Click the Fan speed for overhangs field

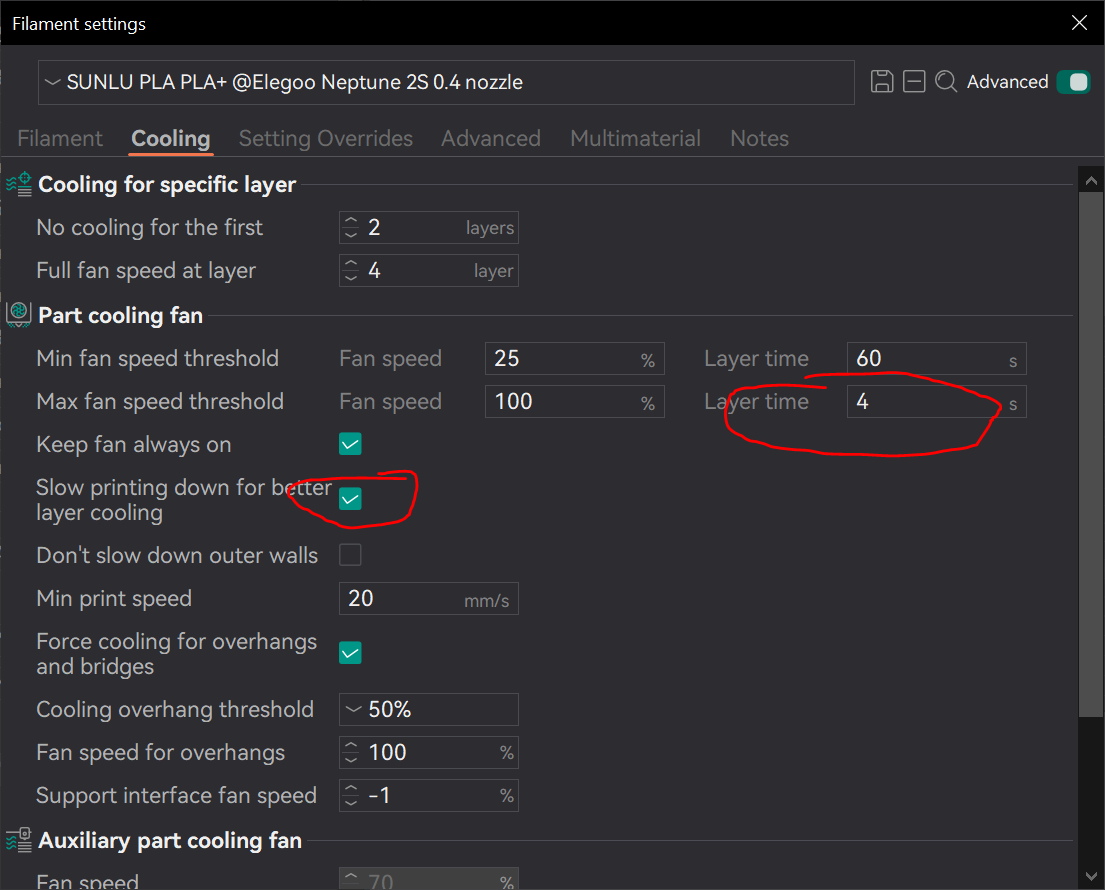pos(428,753)
